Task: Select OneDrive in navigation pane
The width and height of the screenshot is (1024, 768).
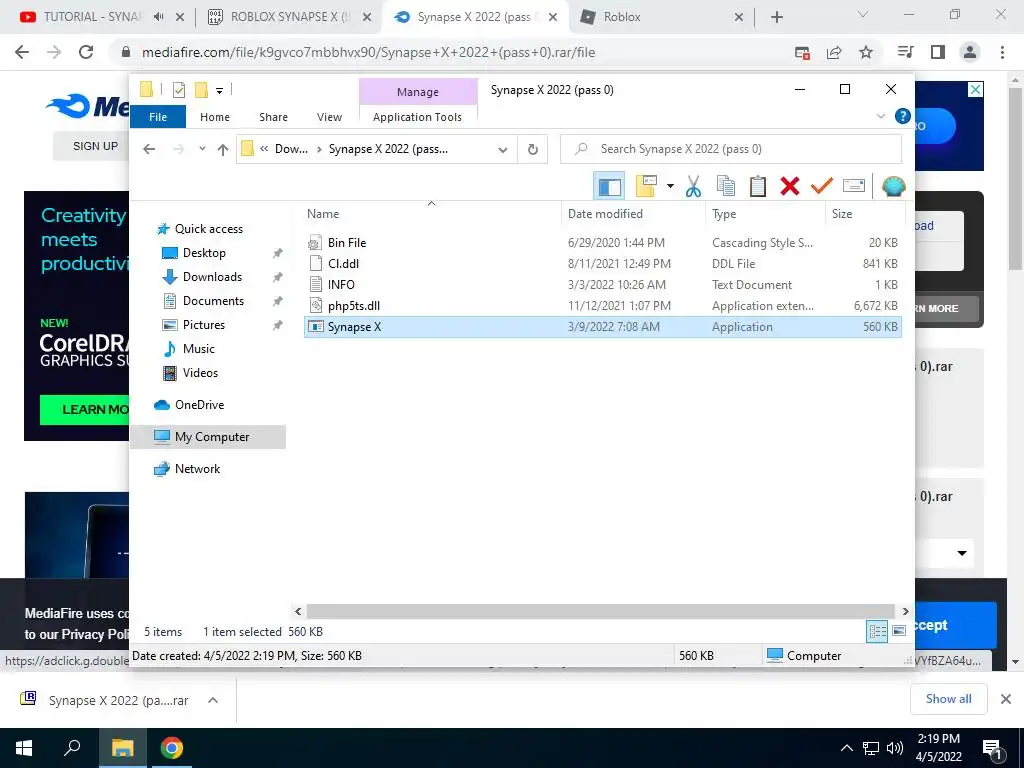Action: (199, 405)
